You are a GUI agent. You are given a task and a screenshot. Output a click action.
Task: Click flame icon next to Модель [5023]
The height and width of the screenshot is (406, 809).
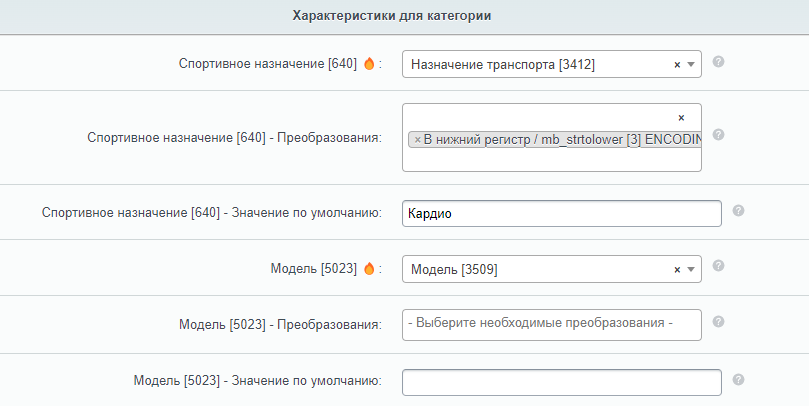pyautogui.click(x=369, y=269)
